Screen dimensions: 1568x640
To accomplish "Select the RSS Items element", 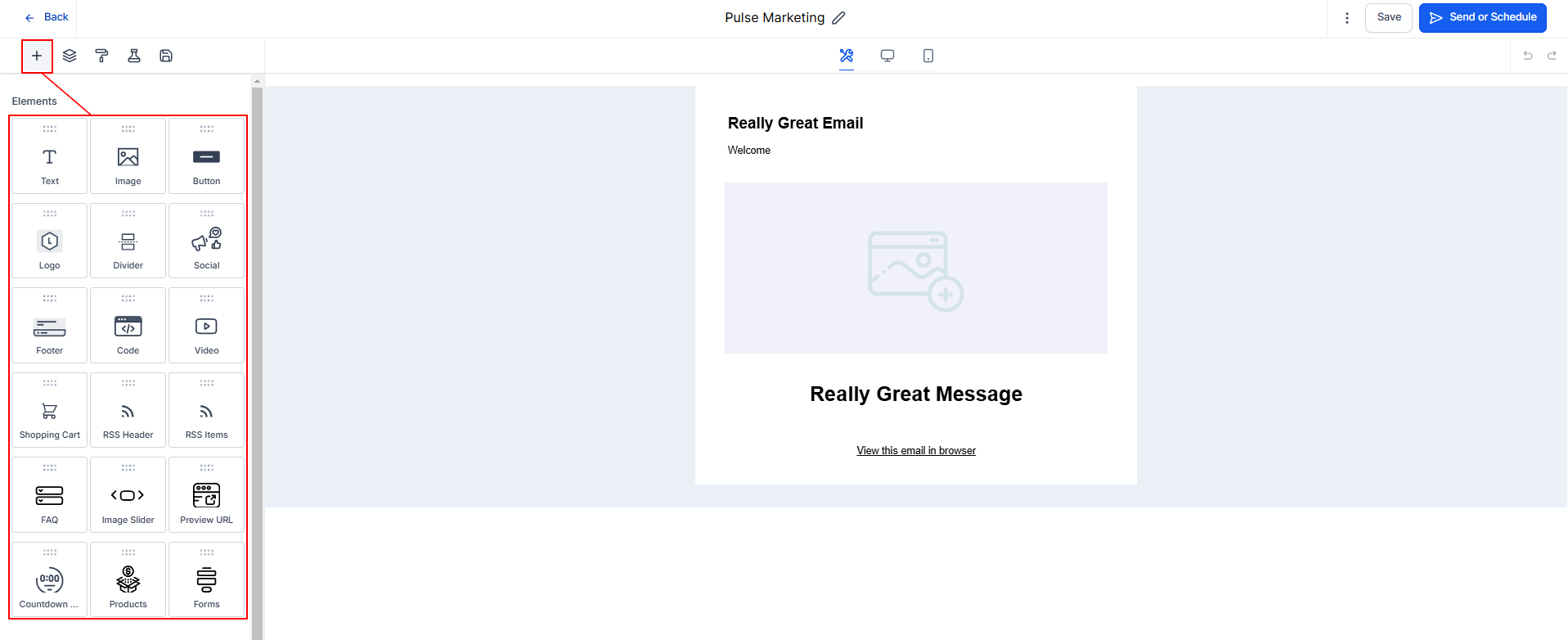I will (x=207, y=410).
